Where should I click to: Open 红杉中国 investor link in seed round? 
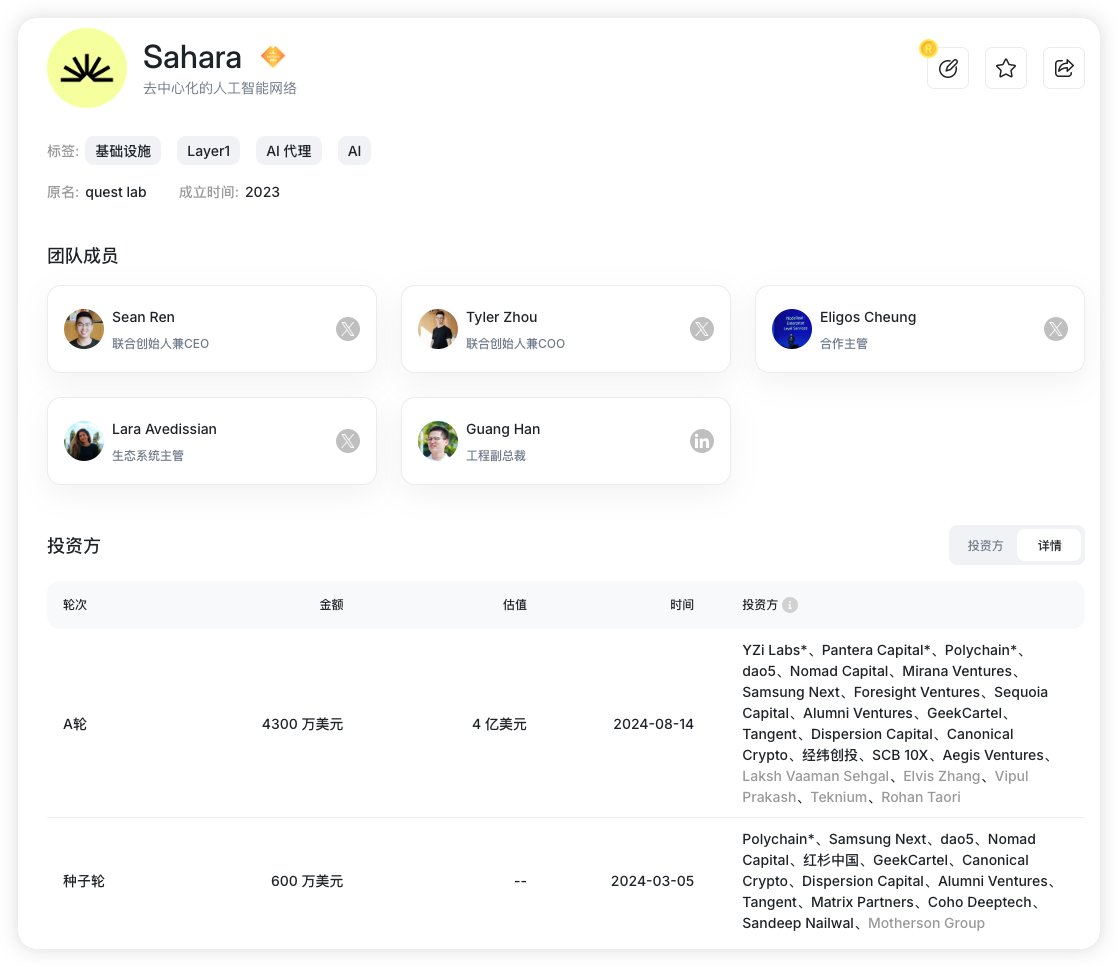[831, 860]
